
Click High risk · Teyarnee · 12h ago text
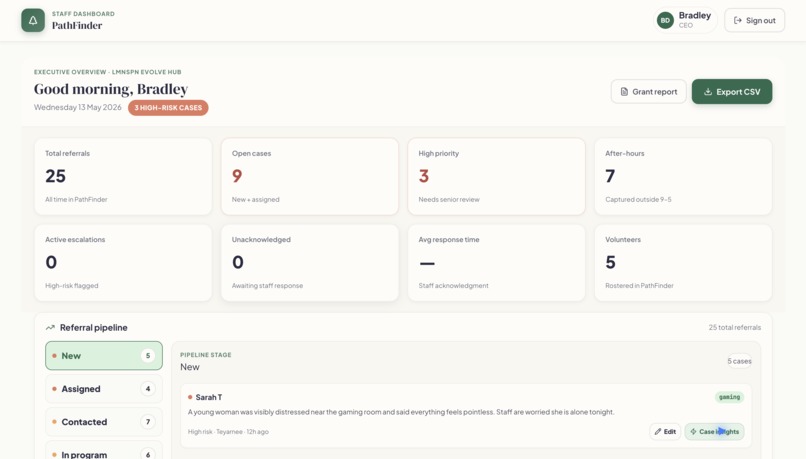coord(228,432)
